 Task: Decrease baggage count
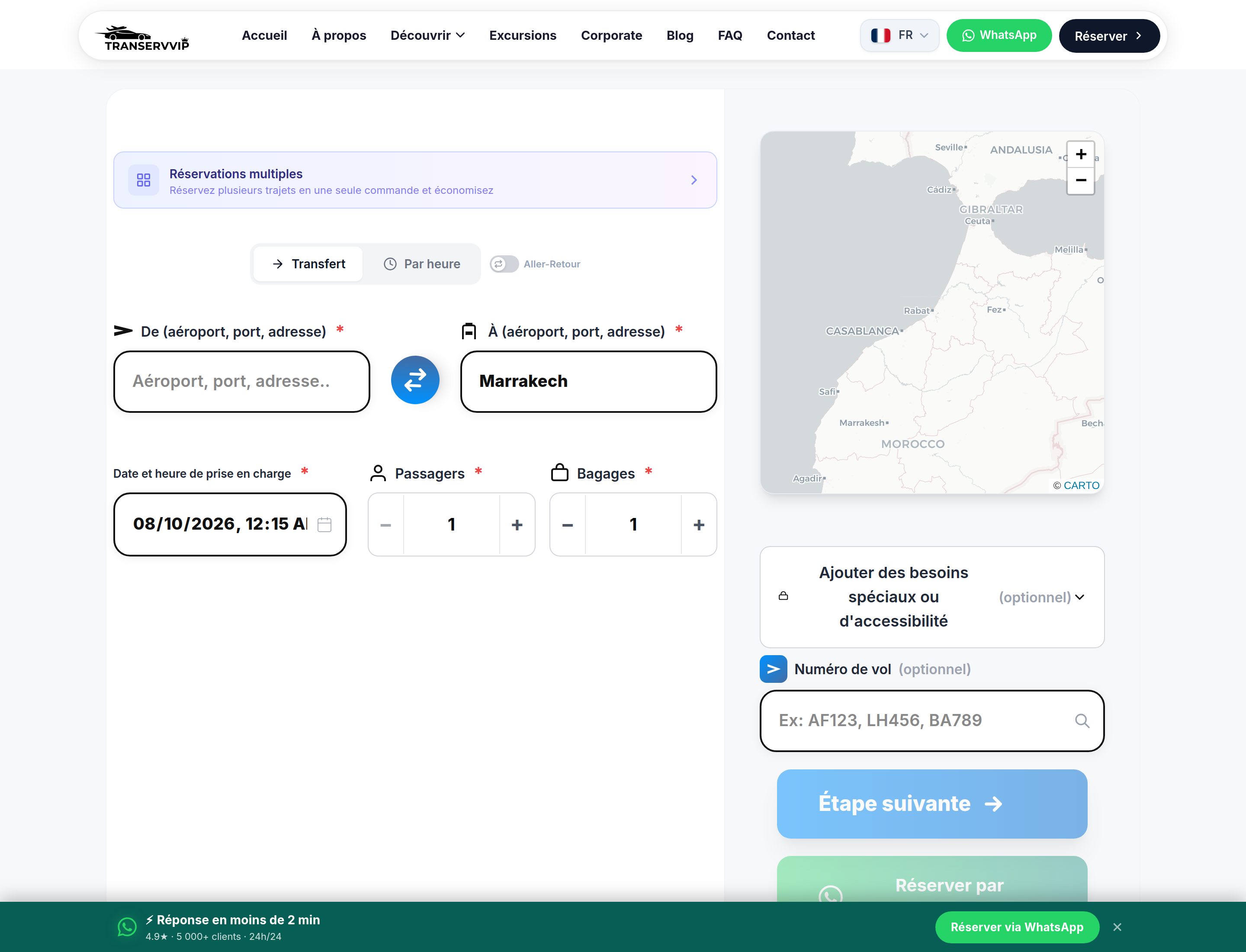coord(568,525)
